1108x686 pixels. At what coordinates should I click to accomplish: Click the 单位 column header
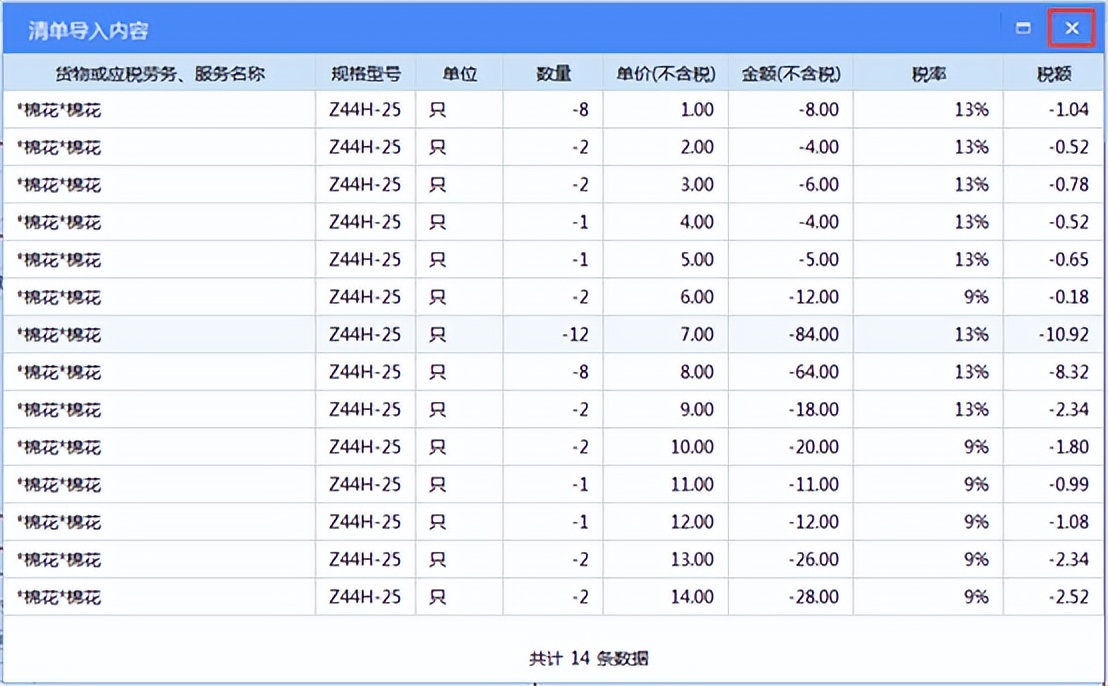point(459,72)
